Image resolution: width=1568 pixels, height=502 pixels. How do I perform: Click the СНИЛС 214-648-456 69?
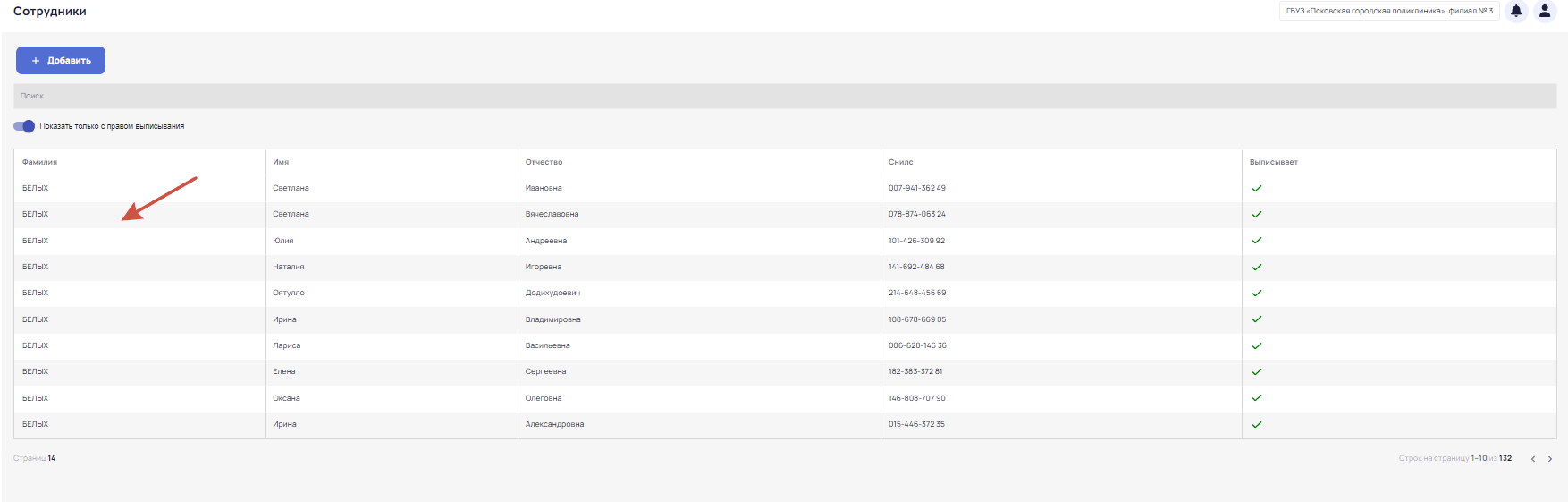(917, 293)
